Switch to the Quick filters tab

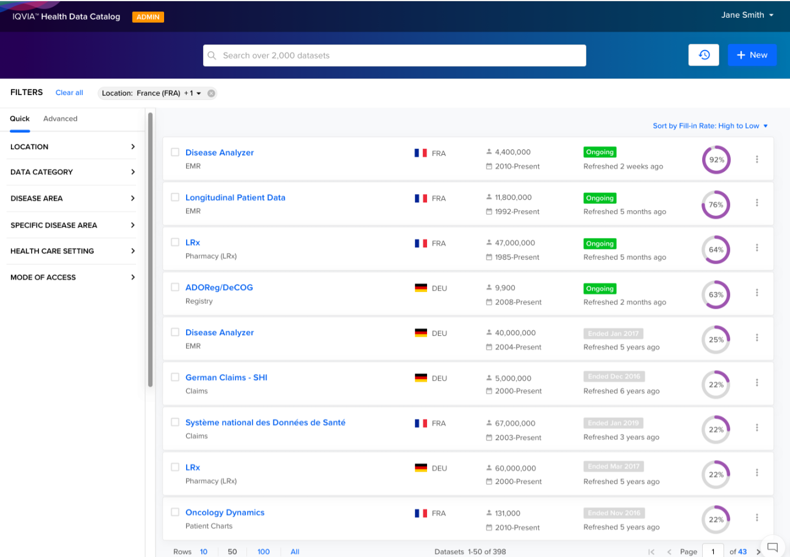click(20, 119)
